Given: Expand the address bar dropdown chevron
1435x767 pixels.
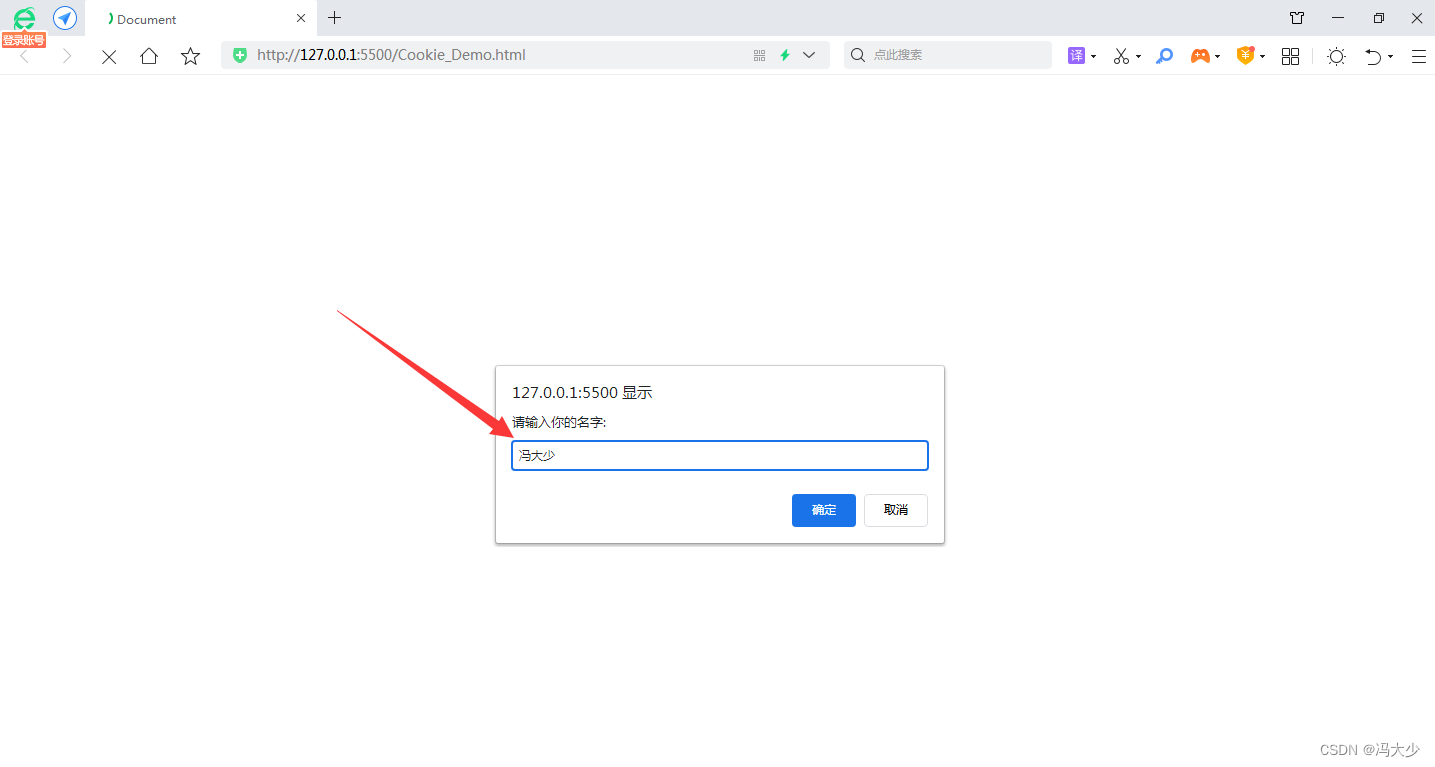Looking at the screenshot, I should [x=809, y=55].
